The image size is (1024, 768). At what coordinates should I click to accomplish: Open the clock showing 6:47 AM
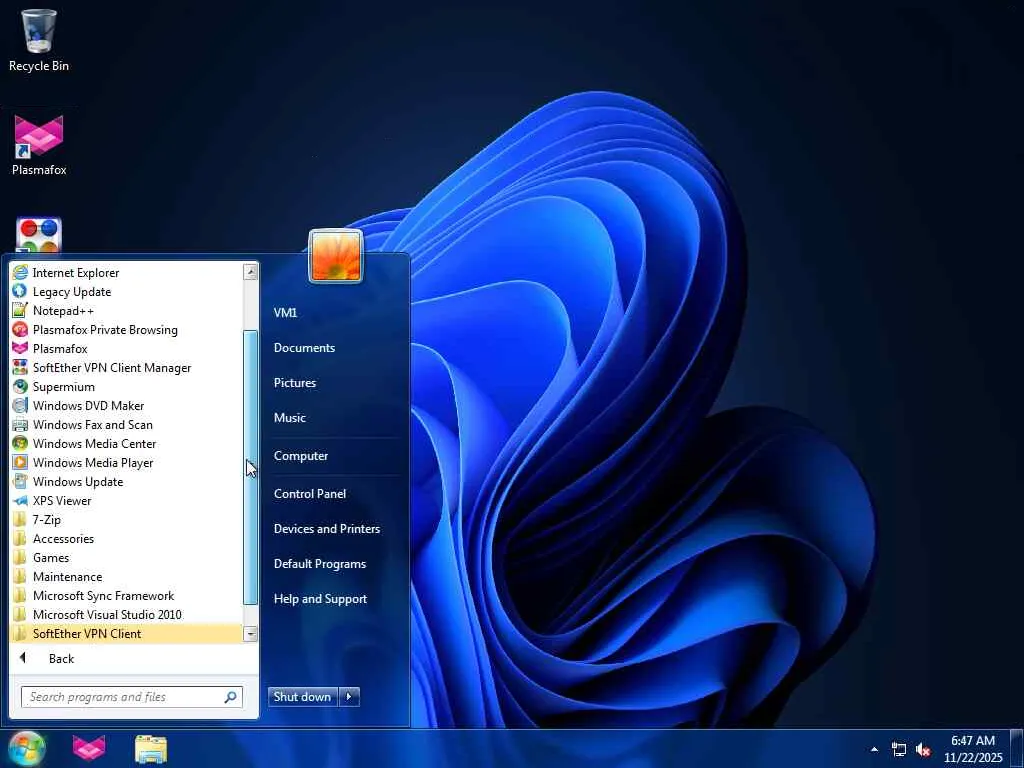(972, 749)
